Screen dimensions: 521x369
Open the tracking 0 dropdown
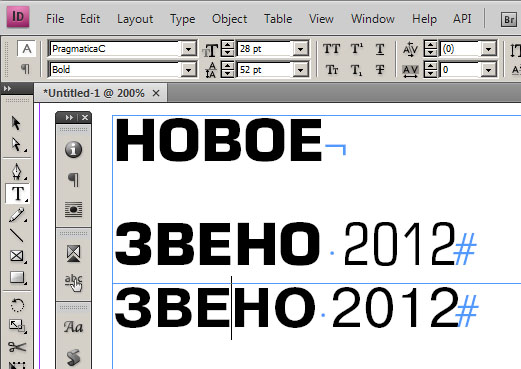click(x=488, y=70)
